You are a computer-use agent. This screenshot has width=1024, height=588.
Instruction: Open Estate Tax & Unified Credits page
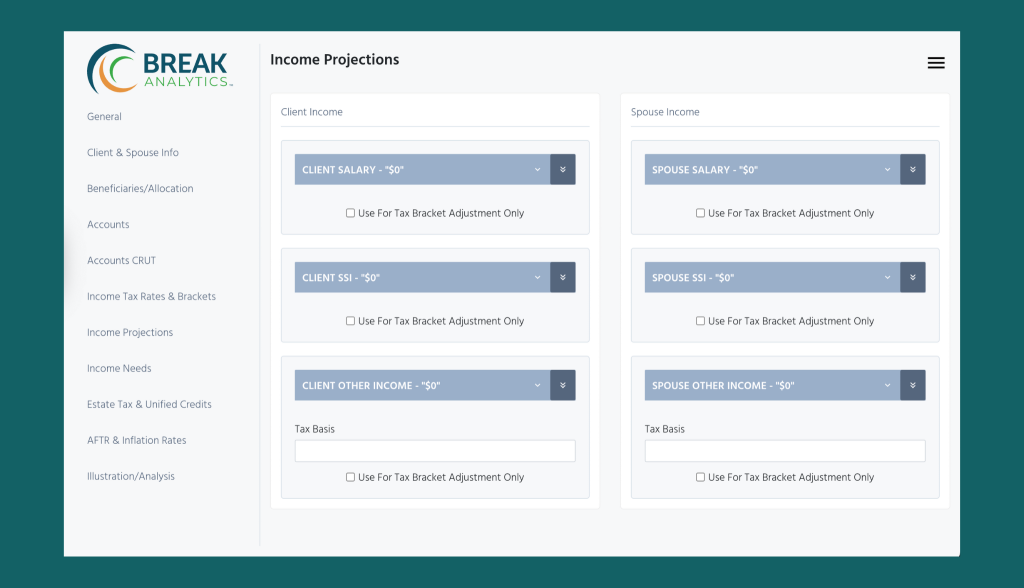(x=150, y=404)
